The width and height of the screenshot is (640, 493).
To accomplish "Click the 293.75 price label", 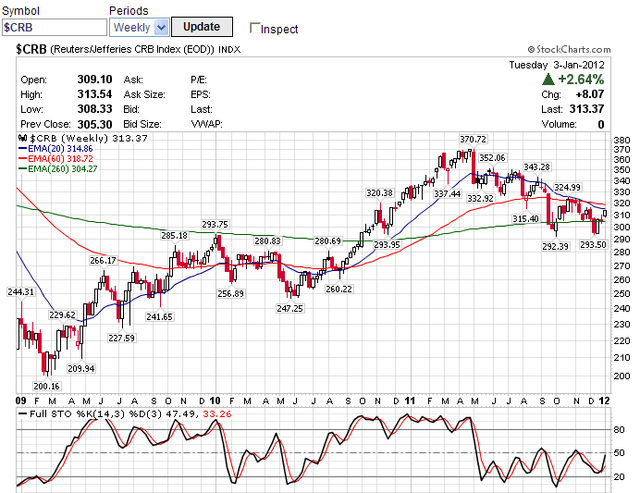I will point(215,224).
